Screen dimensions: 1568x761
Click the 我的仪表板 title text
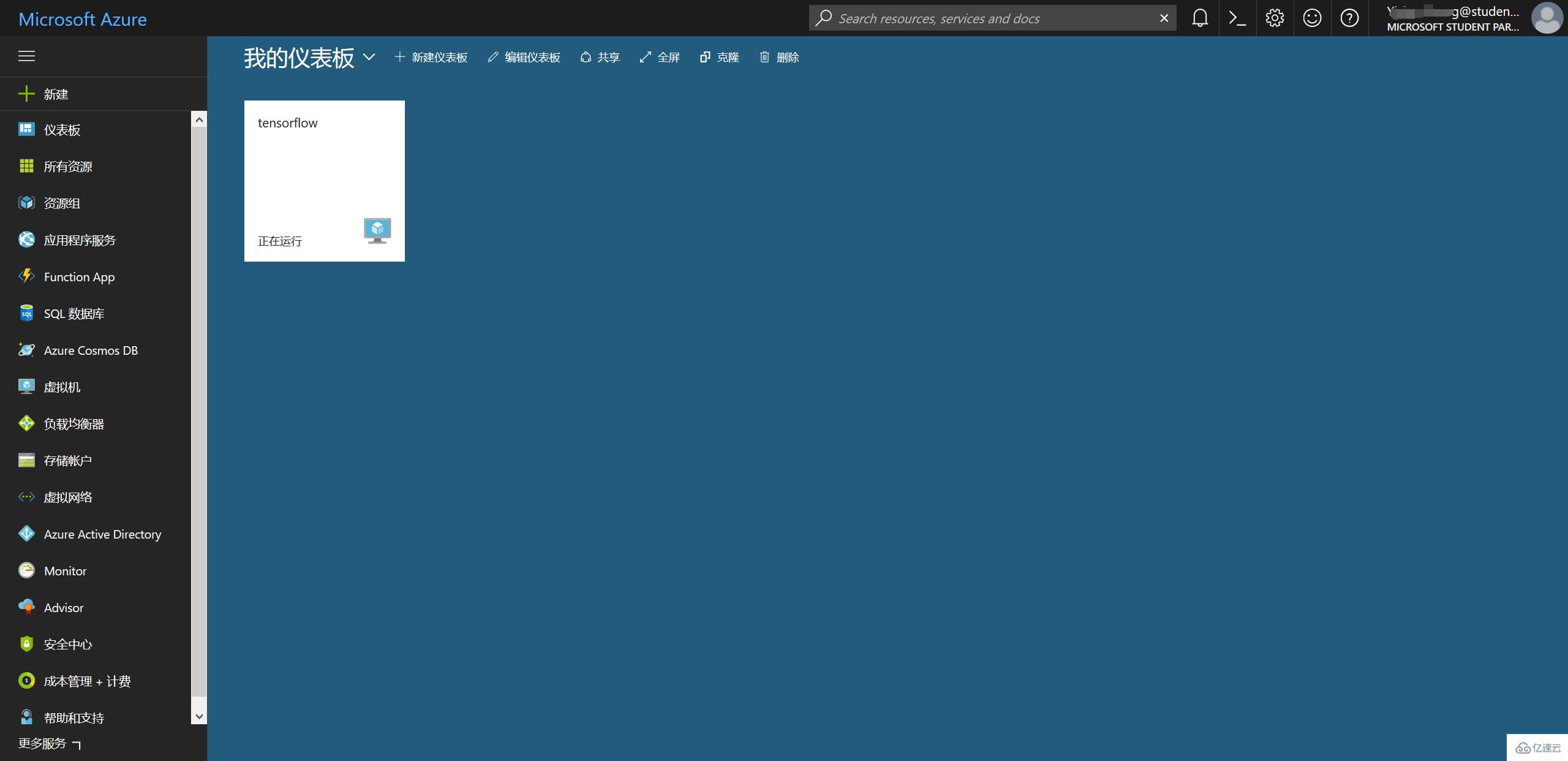(x=299, y=58)
